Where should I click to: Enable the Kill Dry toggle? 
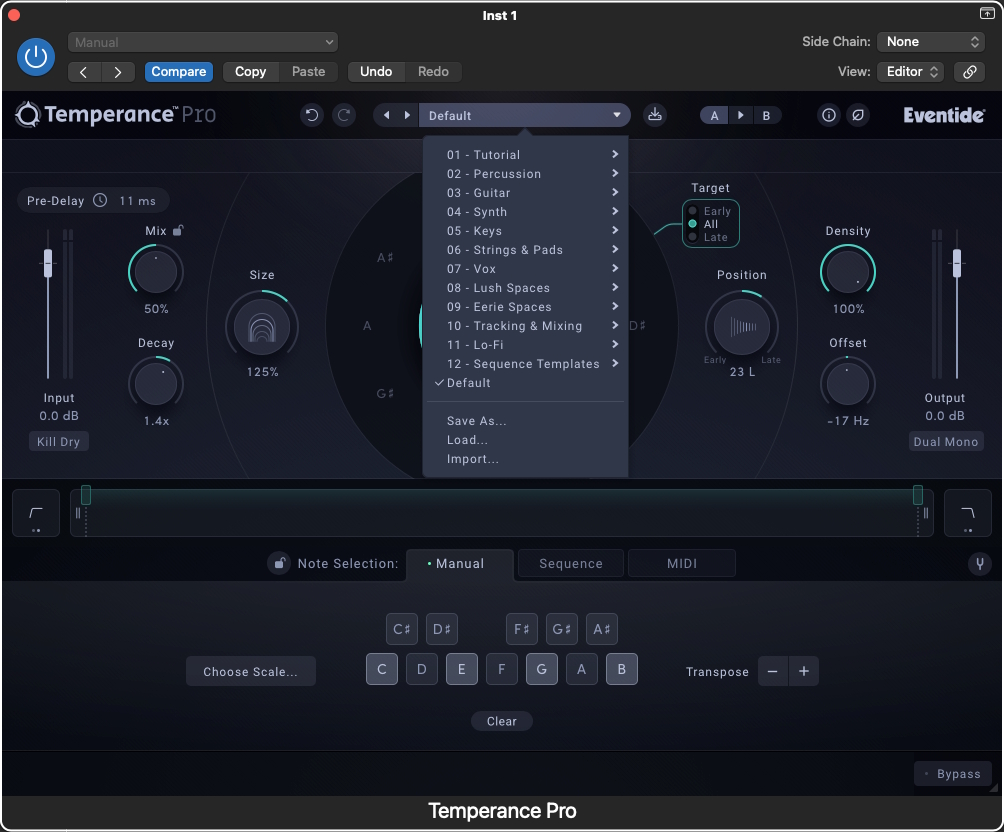point(58,441)
